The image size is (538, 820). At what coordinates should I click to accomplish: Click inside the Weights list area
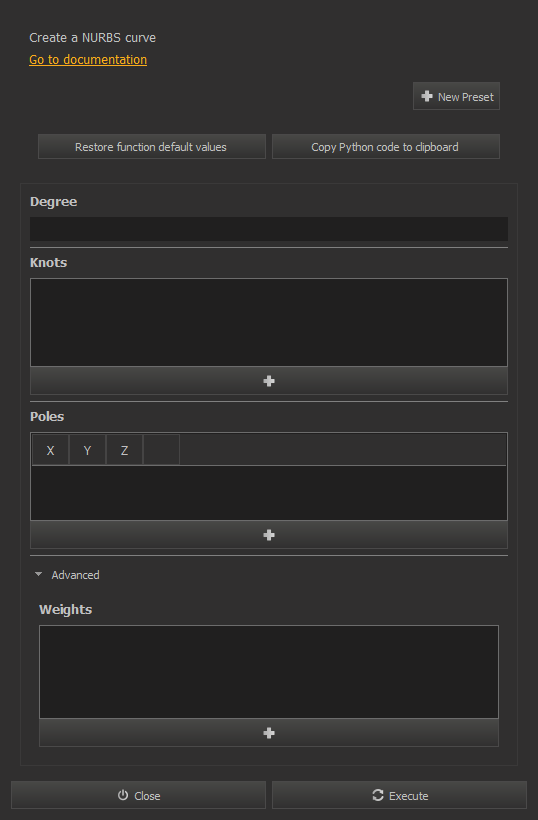pos(269,672)
